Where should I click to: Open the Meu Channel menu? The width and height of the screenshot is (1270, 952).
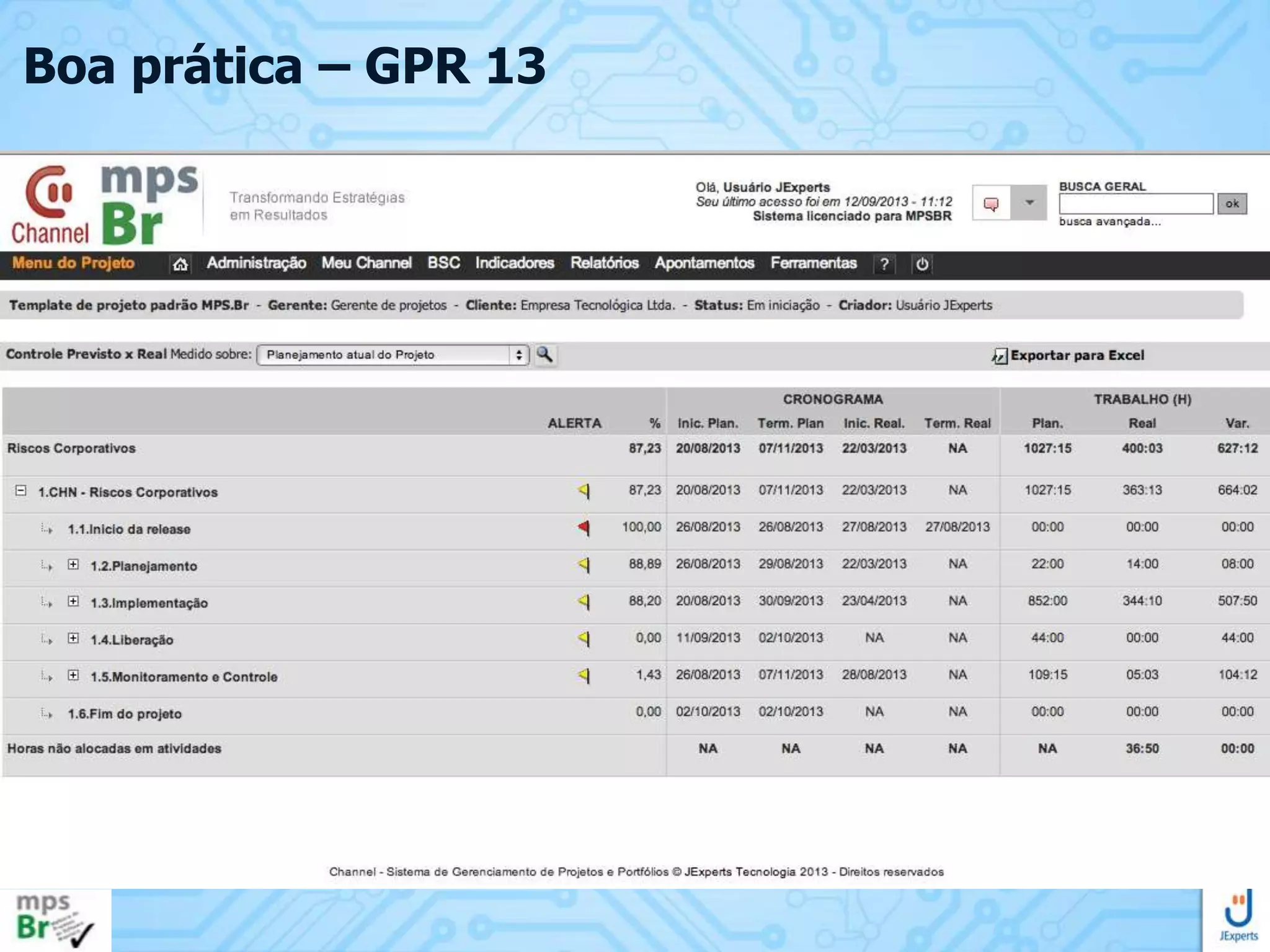366,263
